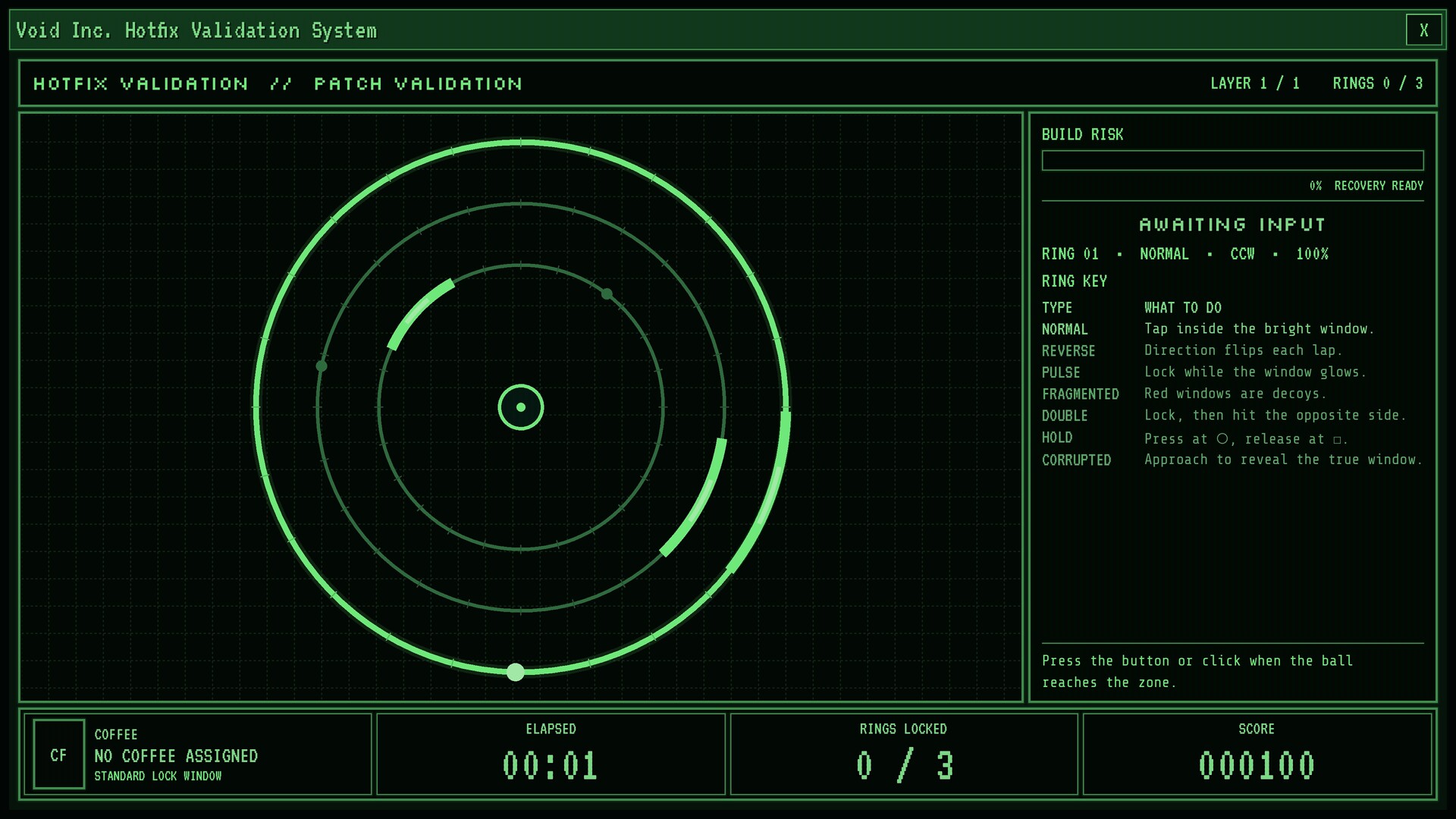Click the dark ball on the middle ring
1456x819 pixels.
[322, 366]
